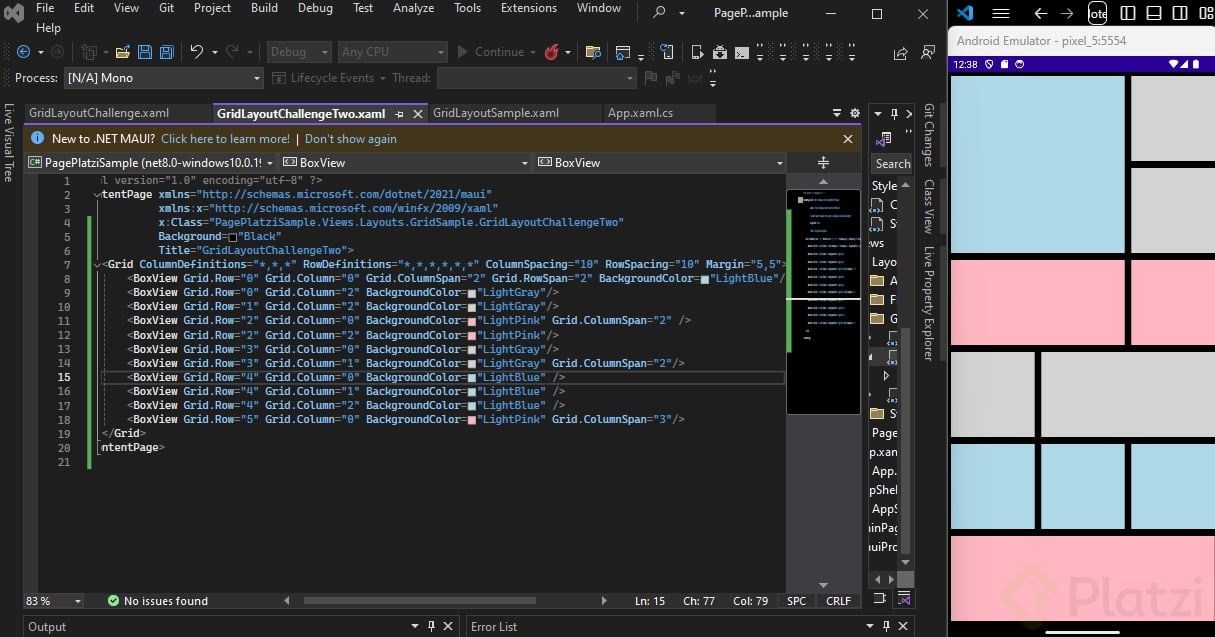Click the 'Don't show again' link
Screen dimensions: 1215x637
click(350, 139)
